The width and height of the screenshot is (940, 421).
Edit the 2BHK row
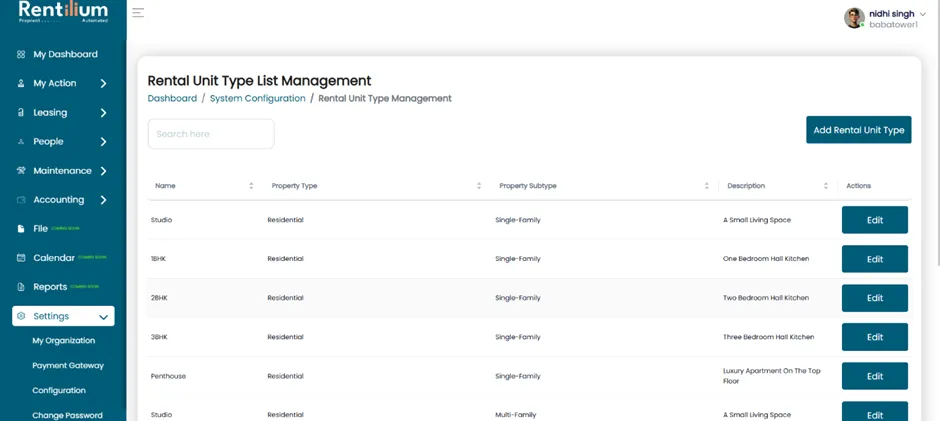coord(875,298)
